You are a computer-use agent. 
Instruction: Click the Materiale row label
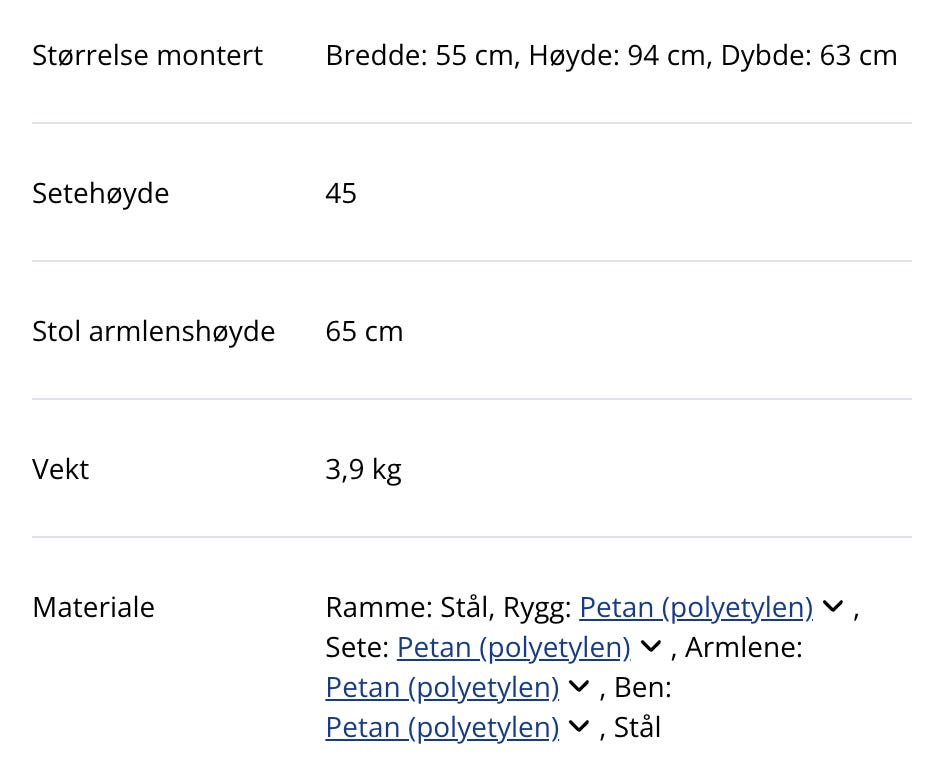93,607
